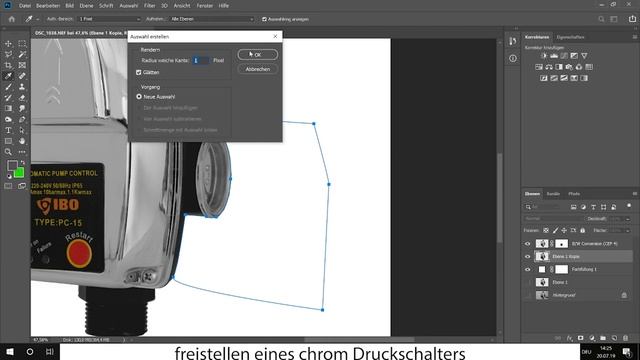640x360 pixels.
Task: Open the Bearbeiten menu
Action: coord(48,6)
